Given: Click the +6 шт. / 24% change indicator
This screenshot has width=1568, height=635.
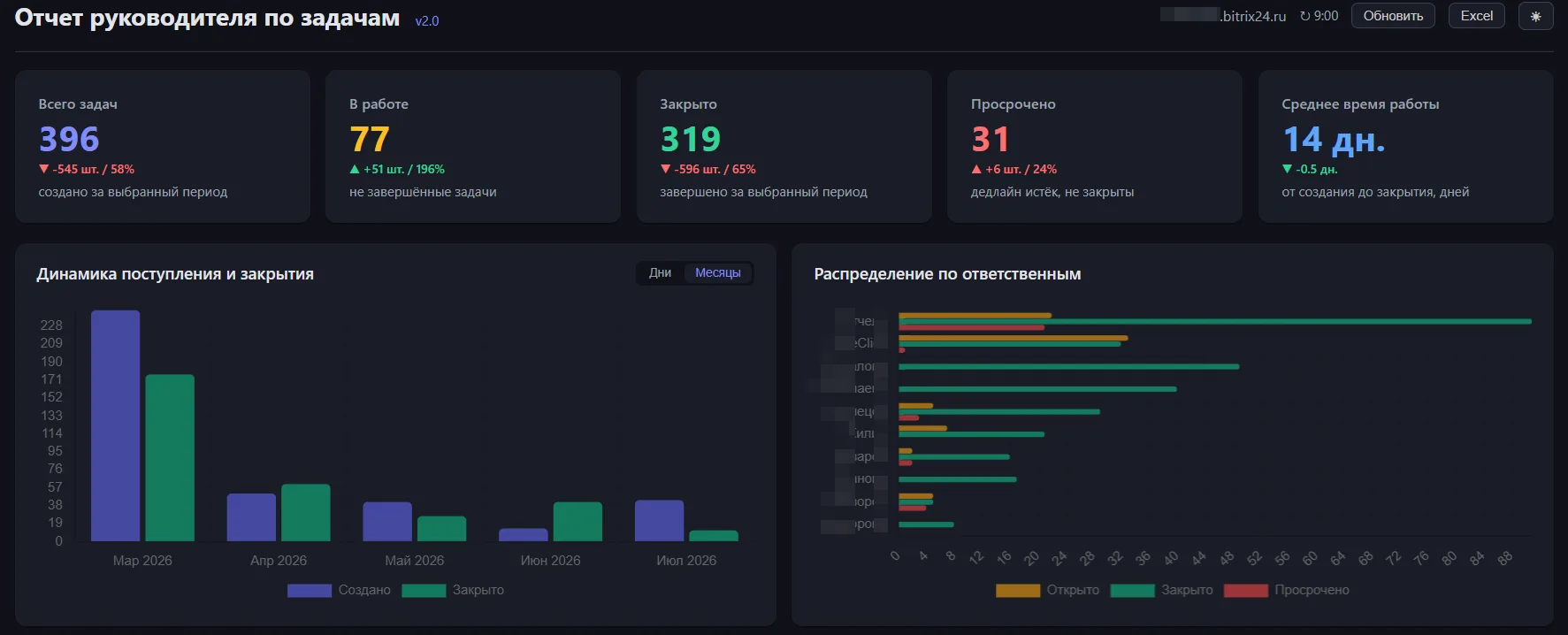Looking at the screenshot, I should click(1013, 169).
